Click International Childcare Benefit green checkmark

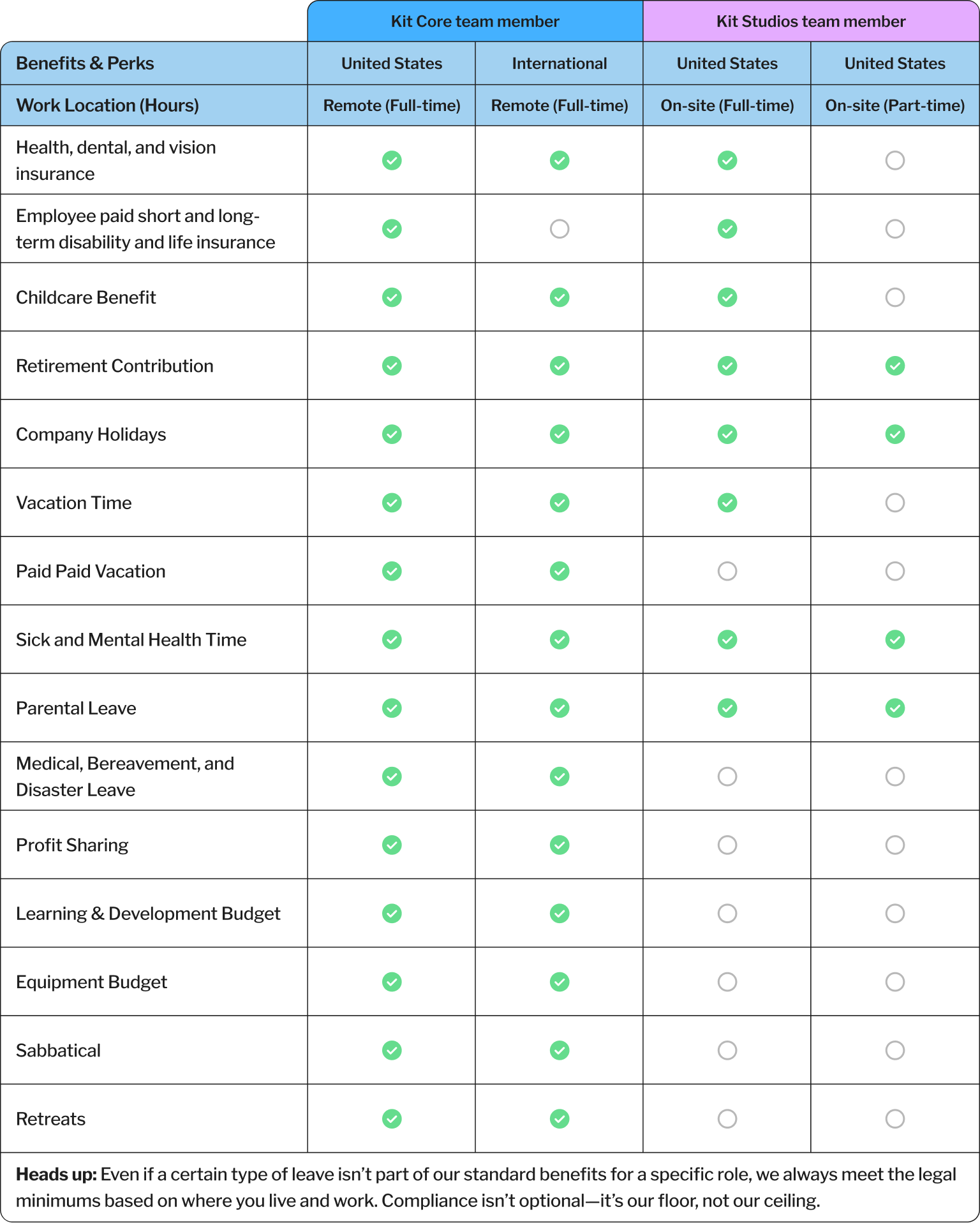pyautogui.click(x=560, y=297)
